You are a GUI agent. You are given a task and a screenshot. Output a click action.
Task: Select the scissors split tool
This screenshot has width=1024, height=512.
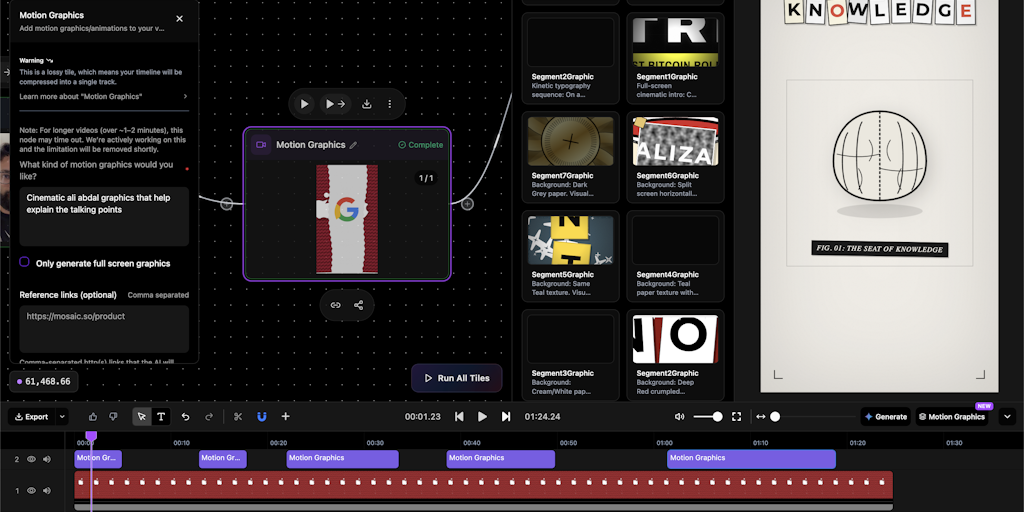click(x=238, y=417)
